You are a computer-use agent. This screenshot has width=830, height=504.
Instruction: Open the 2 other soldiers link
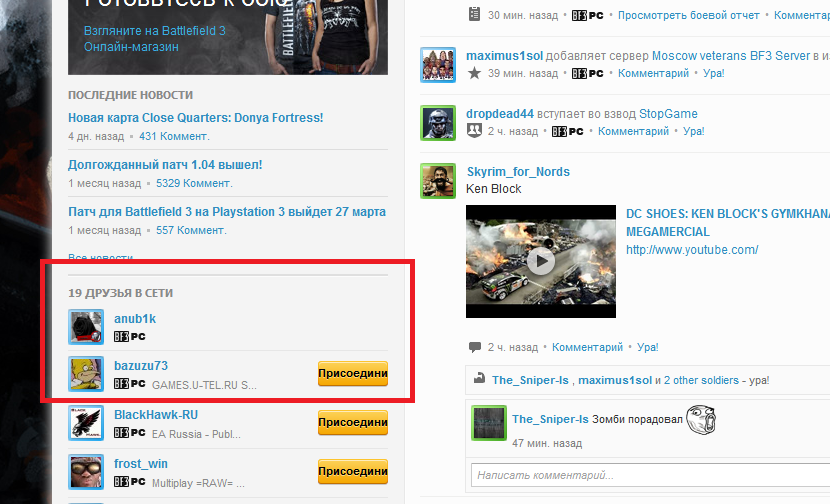701,380
